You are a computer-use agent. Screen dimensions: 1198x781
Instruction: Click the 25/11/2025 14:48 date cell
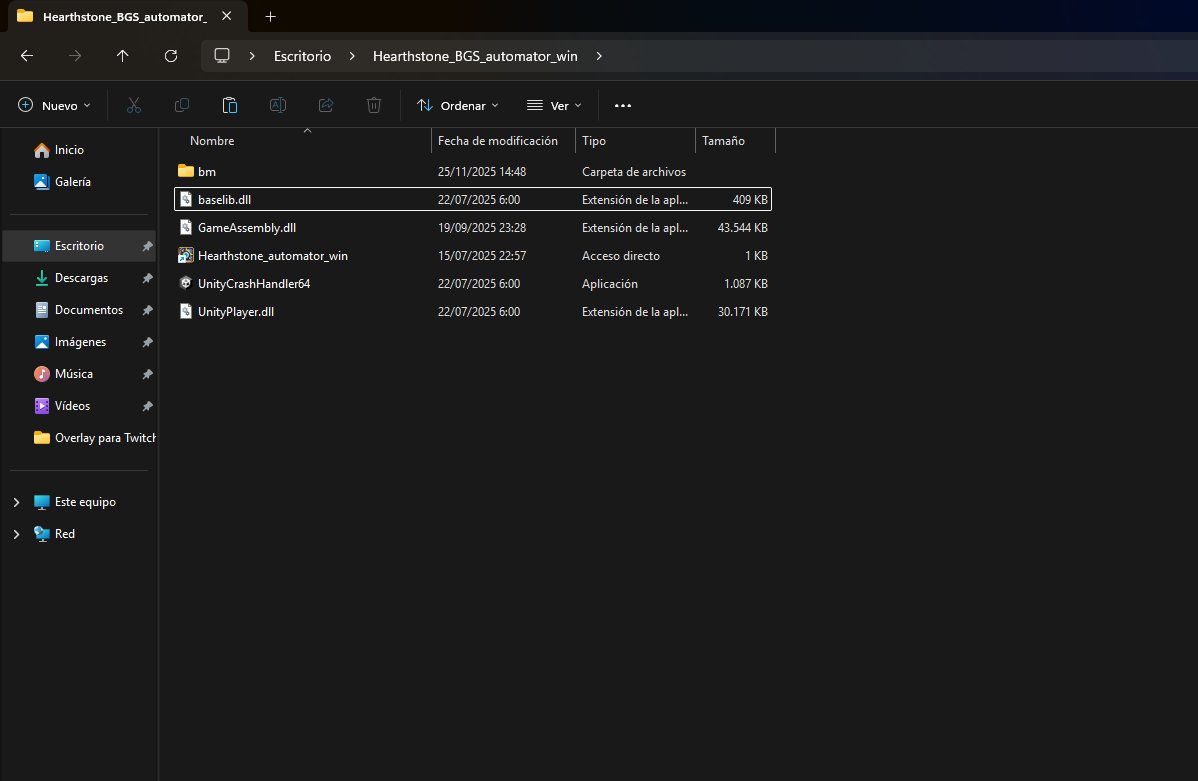[x=482, y=172]
